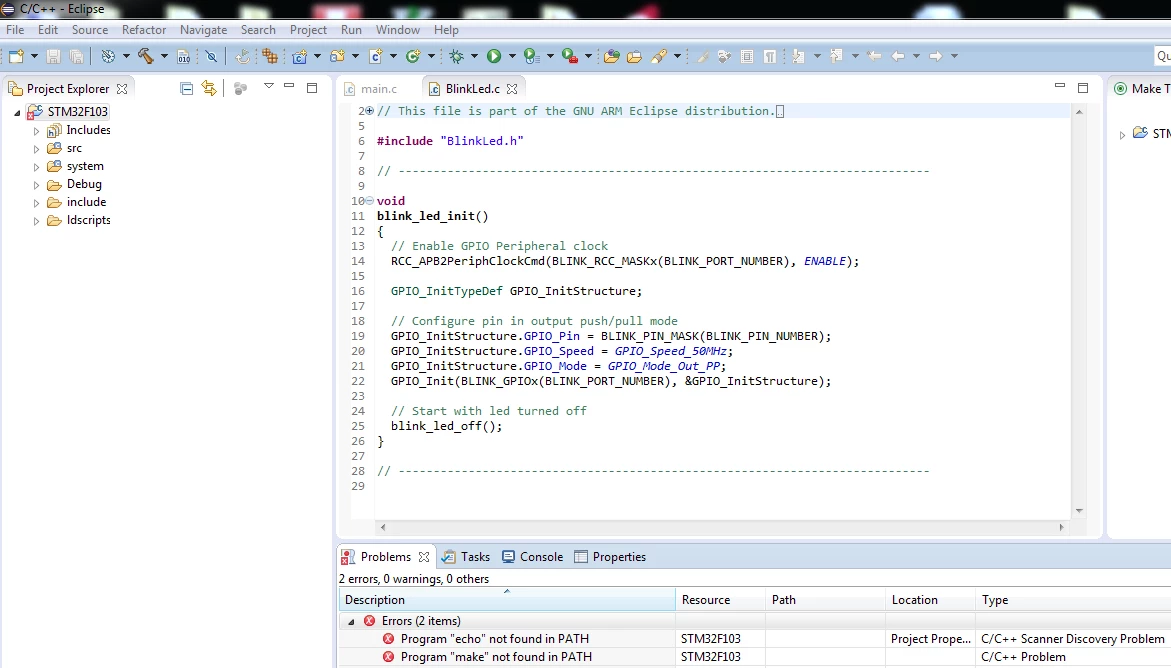
Task: Select the Debug folder
Action: coord(84,184)
